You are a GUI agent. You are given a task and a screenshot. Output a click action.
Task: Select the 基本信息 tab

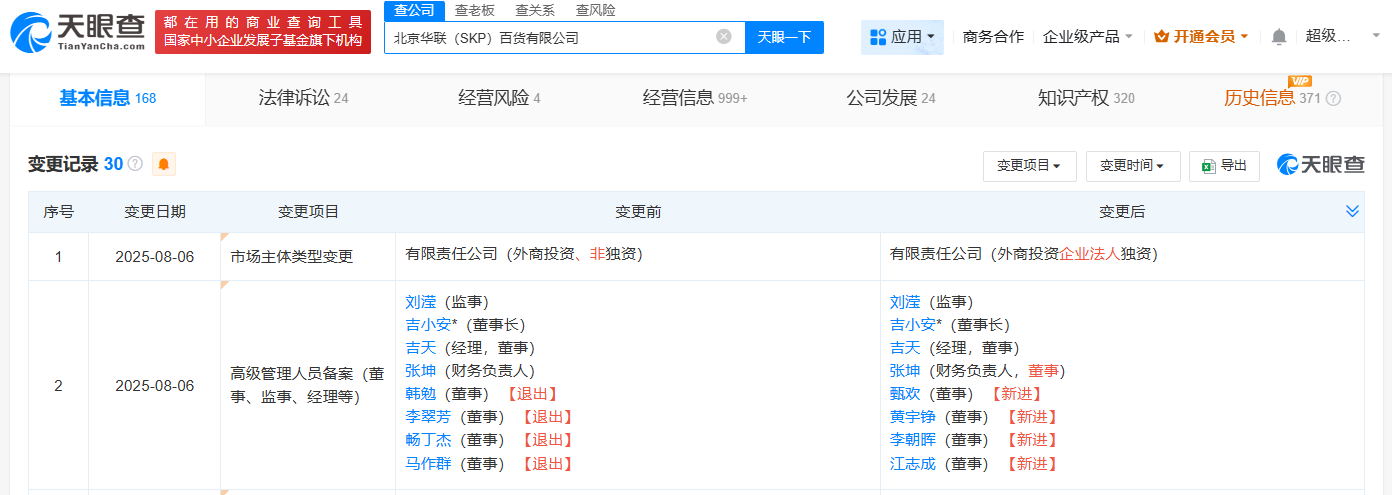tap(107, 99)
